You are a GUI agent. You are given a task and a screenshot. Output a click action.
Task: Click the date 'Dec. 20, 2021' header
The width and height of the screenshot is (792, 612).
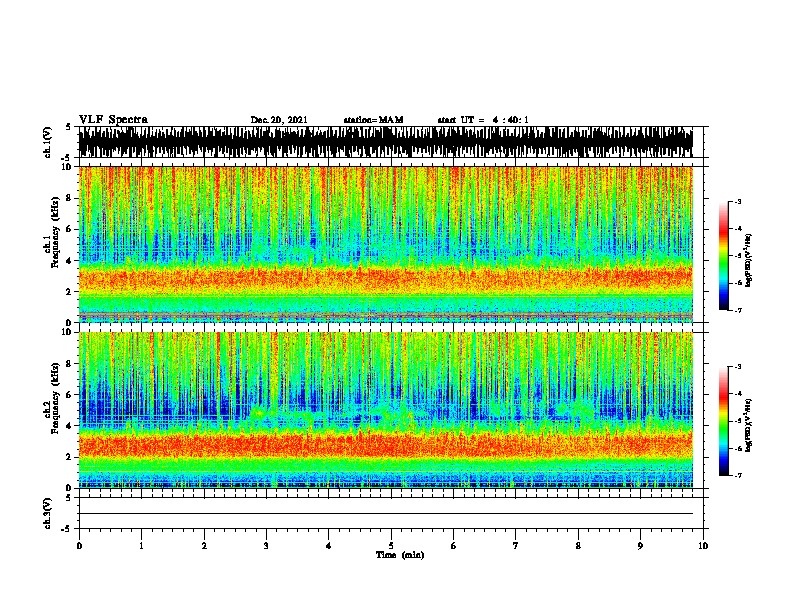(x=279, y=120)
